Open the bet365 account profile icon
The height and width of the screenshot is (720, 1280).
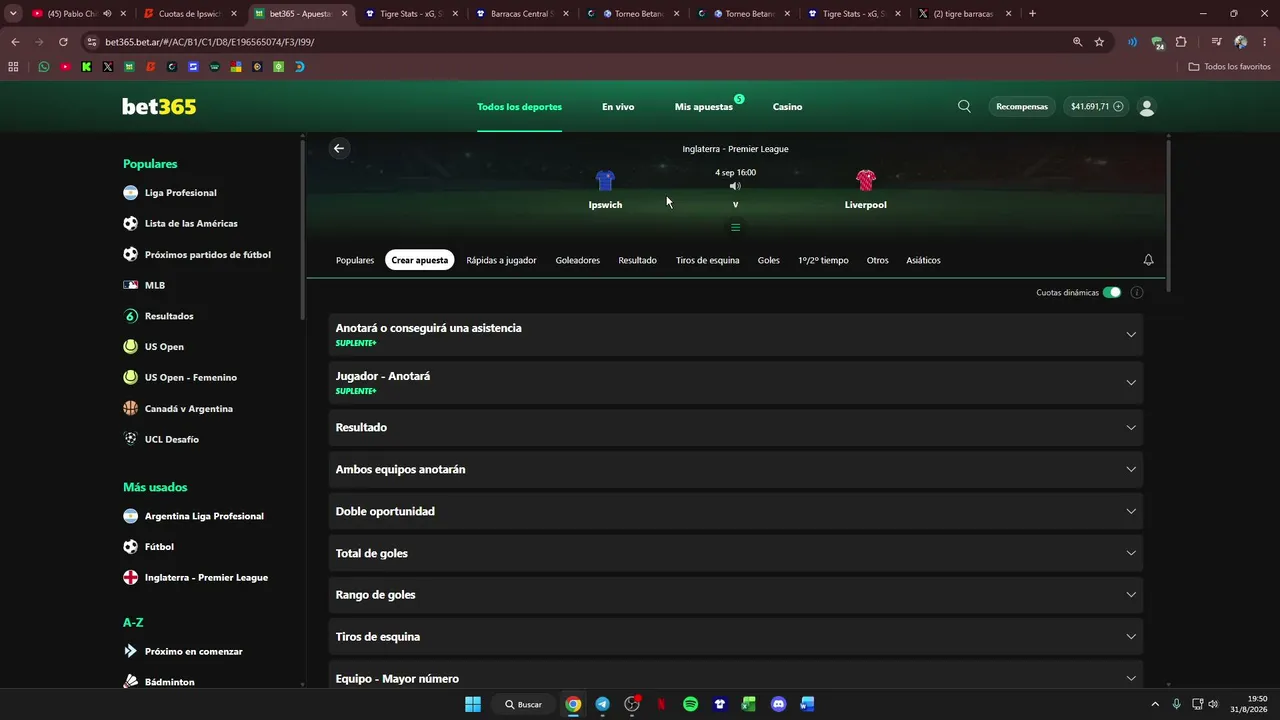[1147, 107]
